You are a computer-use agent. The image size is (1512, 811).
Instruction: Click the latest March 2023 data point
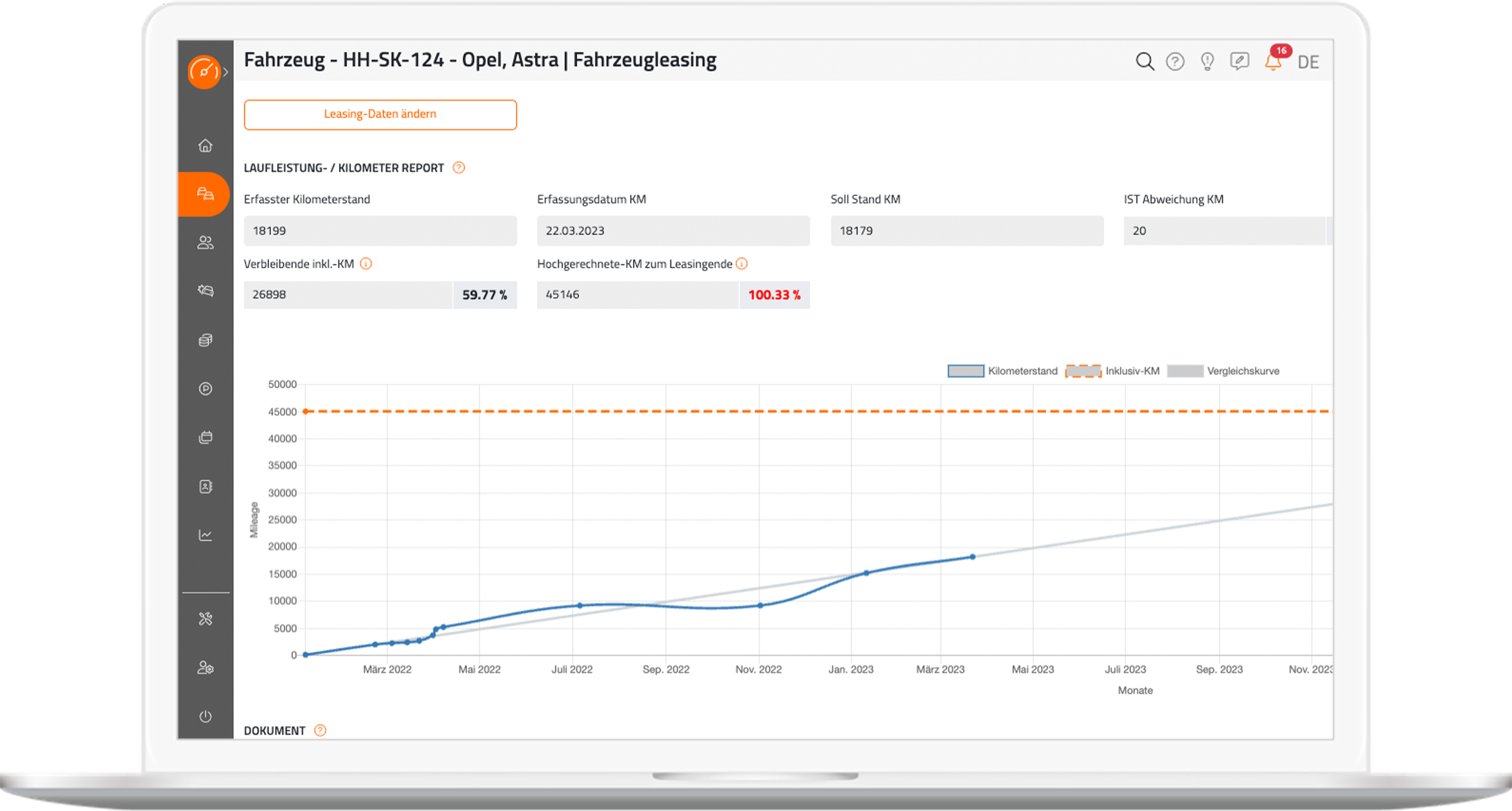972,557
